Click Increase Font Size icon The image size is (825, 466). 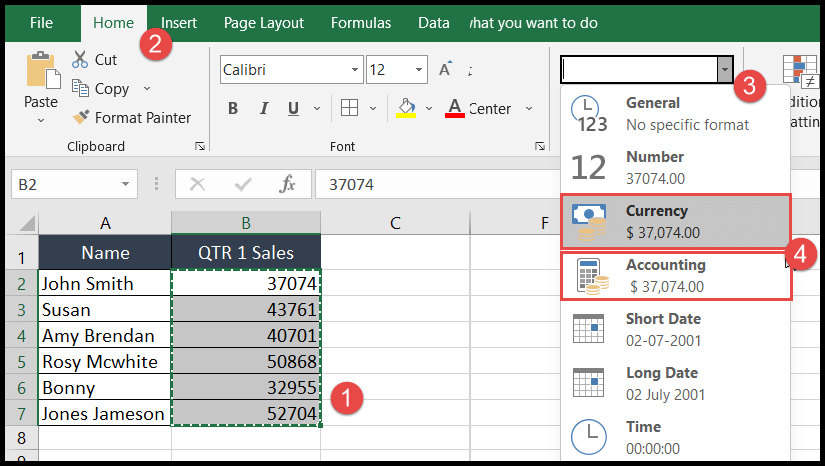coord(445,69)
